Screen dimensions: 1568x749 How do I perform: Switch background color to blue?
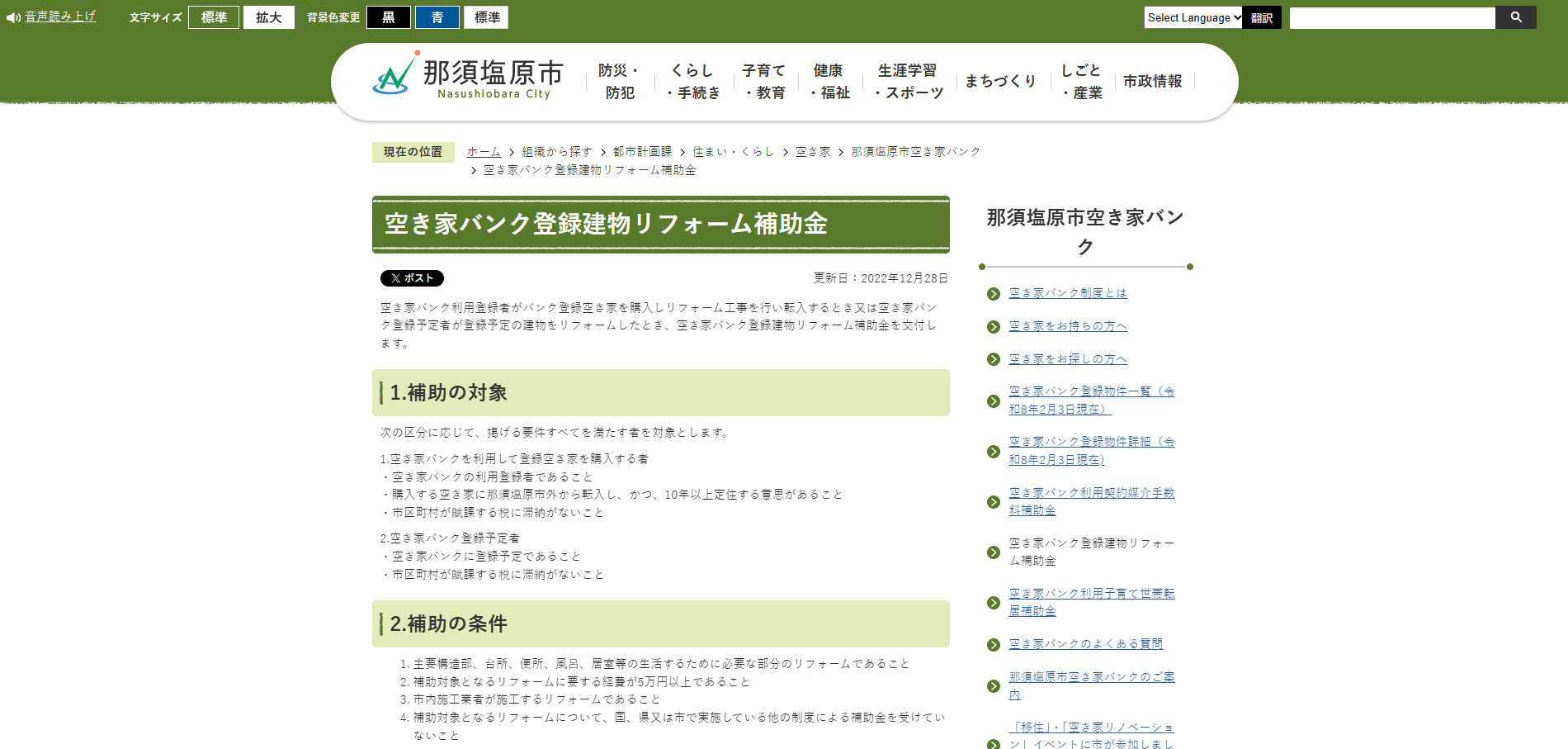click(437, 17)
